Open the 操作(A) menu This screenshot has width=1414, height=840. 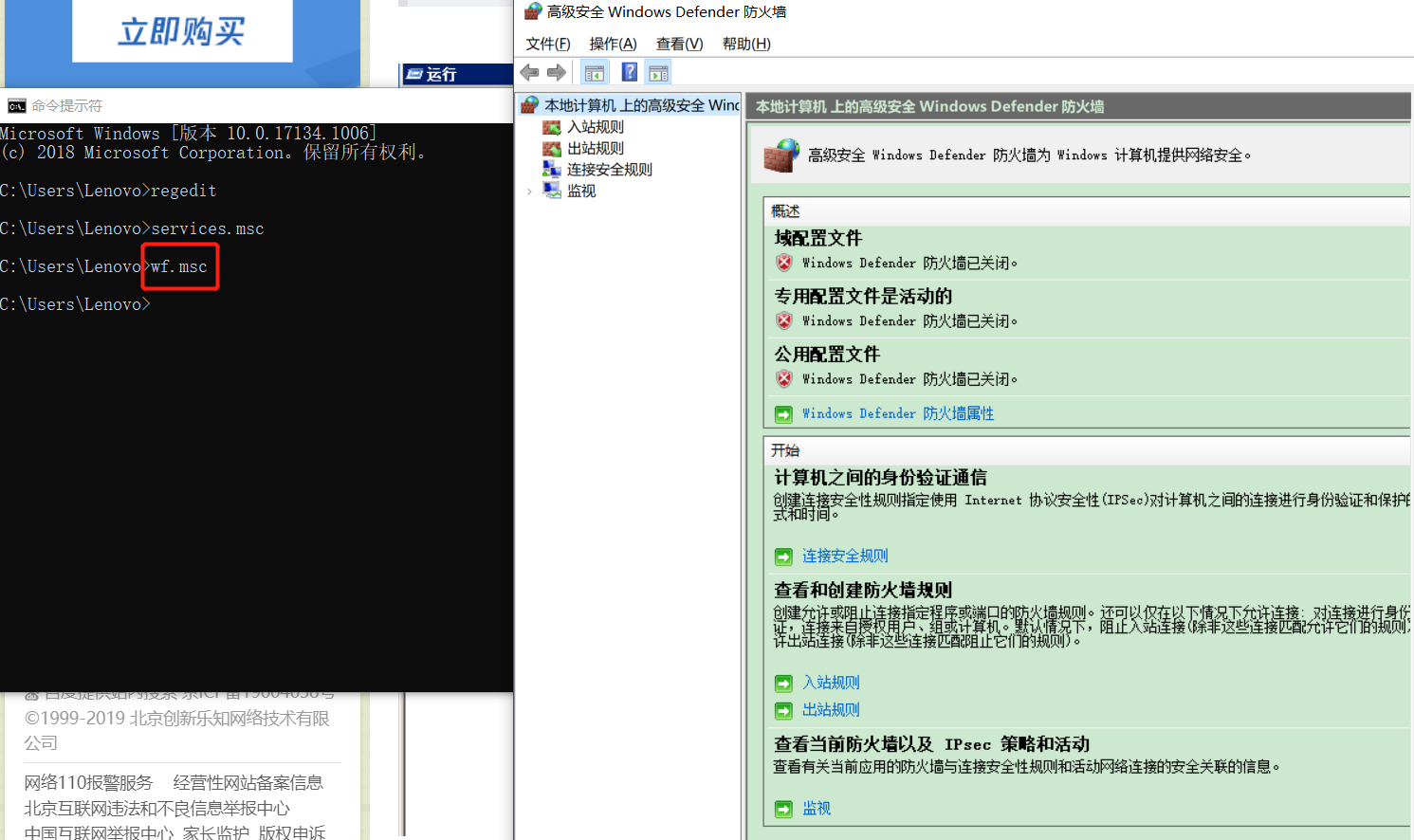pyautogui.click(x=613, y=44)
